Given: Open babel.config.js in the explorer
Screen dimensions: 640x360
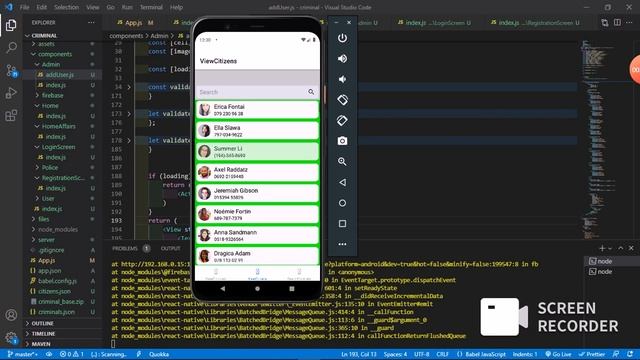Looking at the screenshot, I should click(x=57, y=281).
